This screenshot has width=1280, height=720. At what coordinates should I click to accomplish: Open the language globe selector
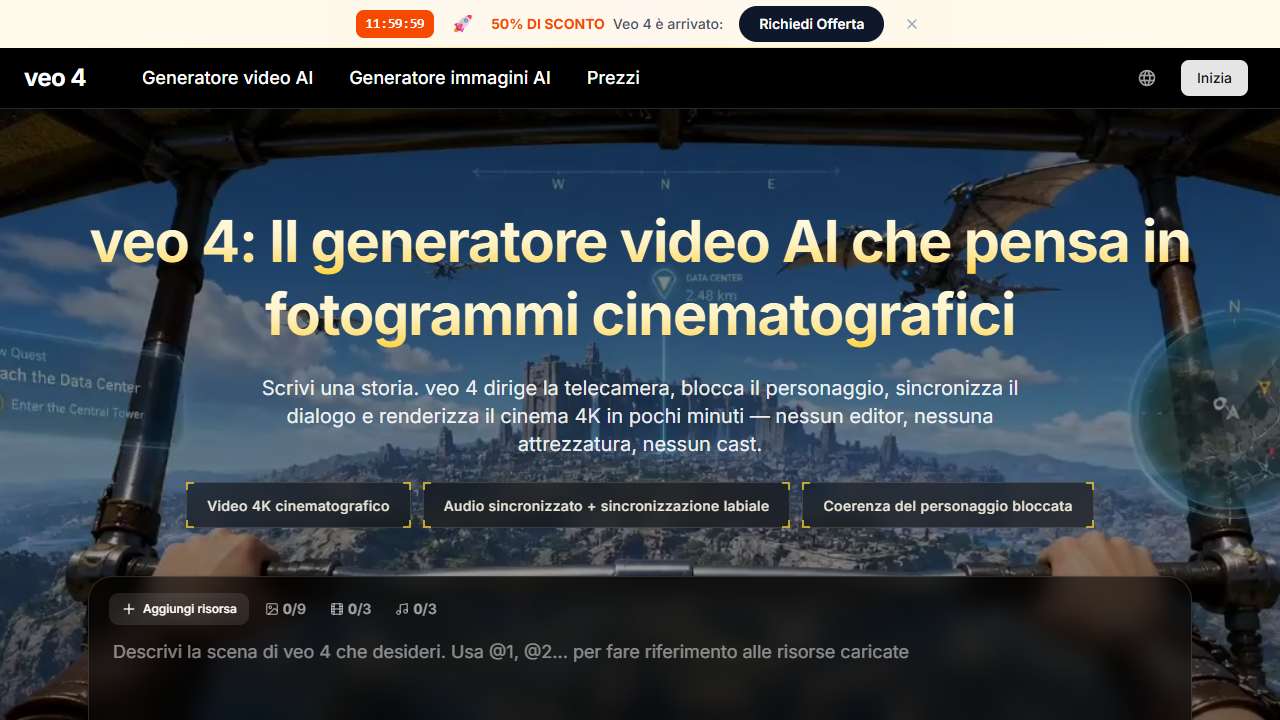pyautogui.click(x=1147, y=78)
